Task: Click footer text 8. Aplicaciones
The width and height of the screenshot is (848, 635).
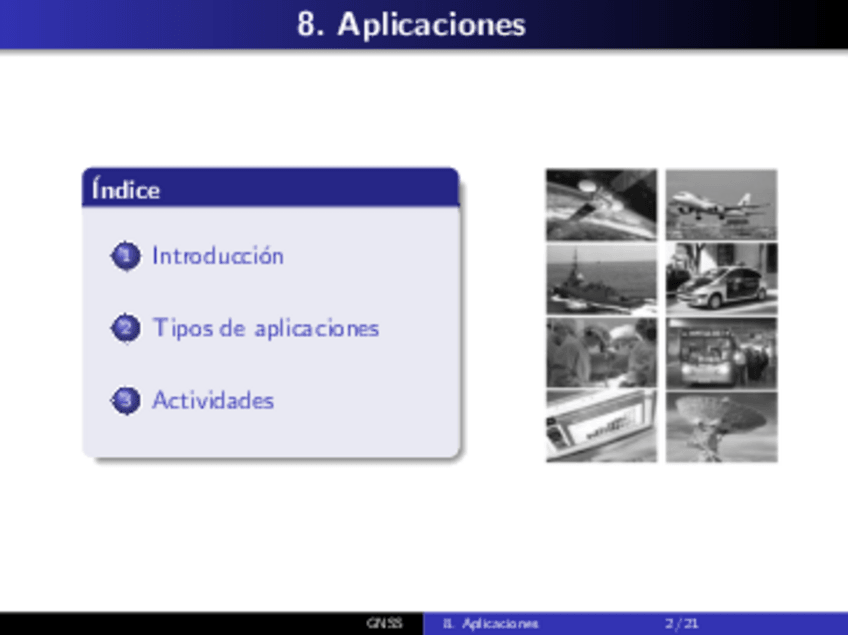Action: pyautogui.click(x=491, y=624)
